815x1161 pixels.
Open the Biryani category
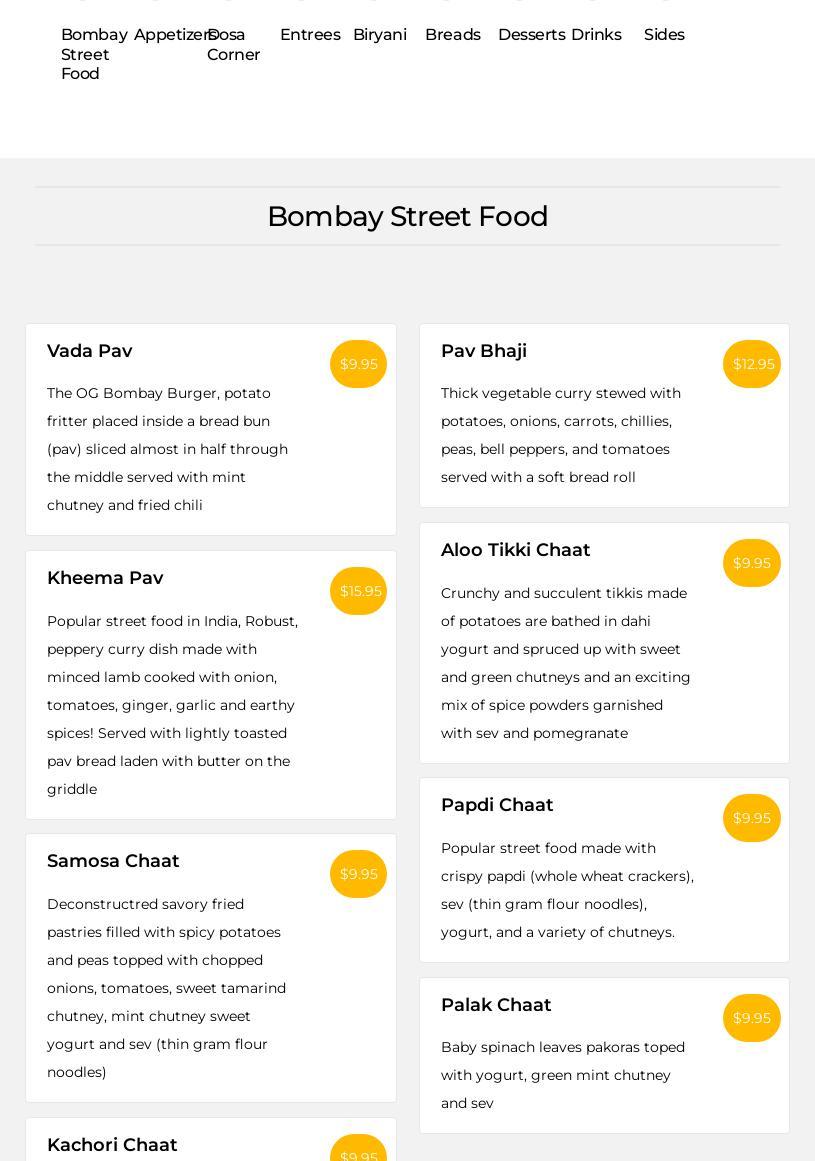380,35
